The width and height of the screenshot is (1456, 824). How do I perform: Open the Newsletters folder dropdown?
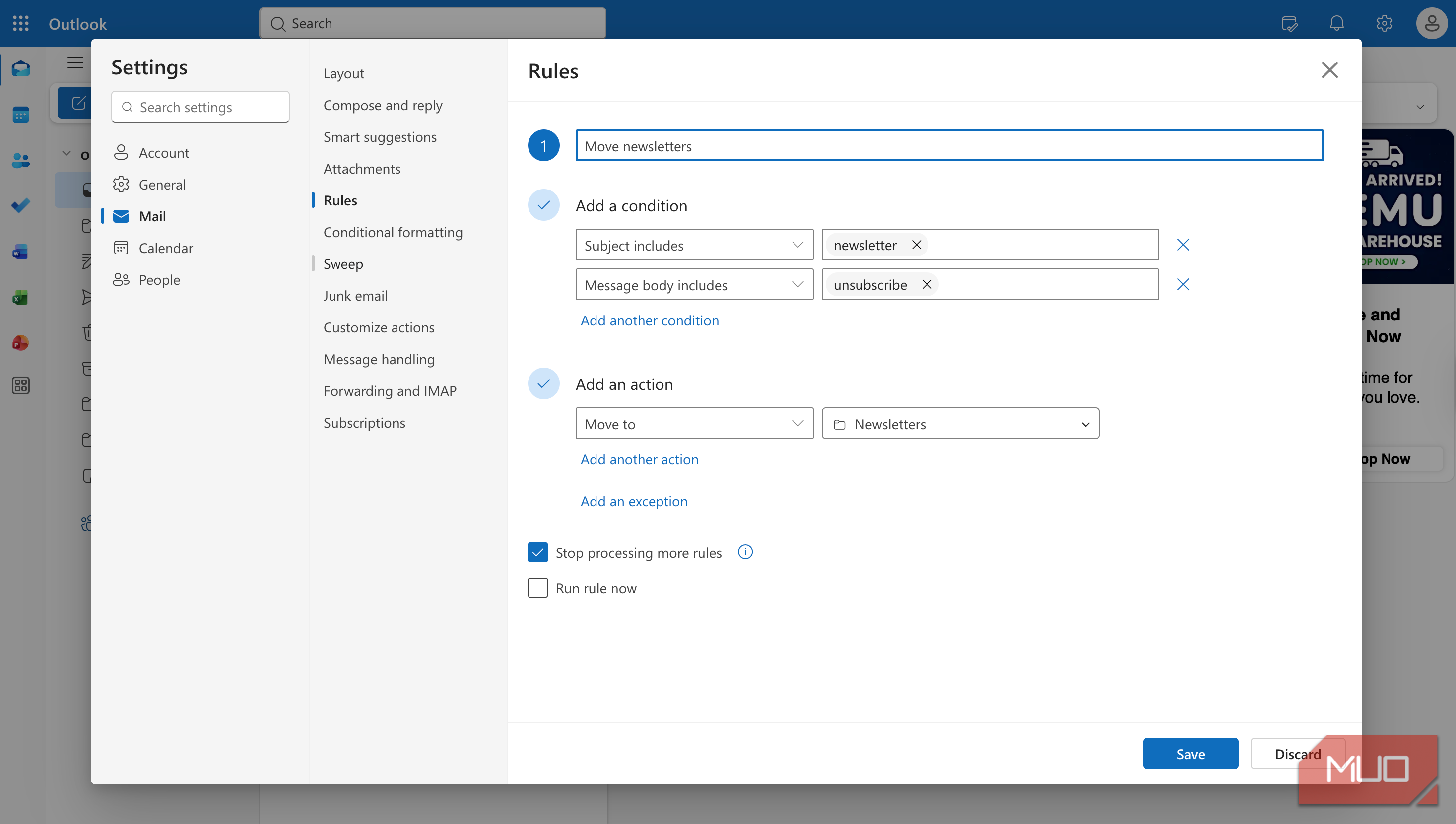tap(960, 423)
